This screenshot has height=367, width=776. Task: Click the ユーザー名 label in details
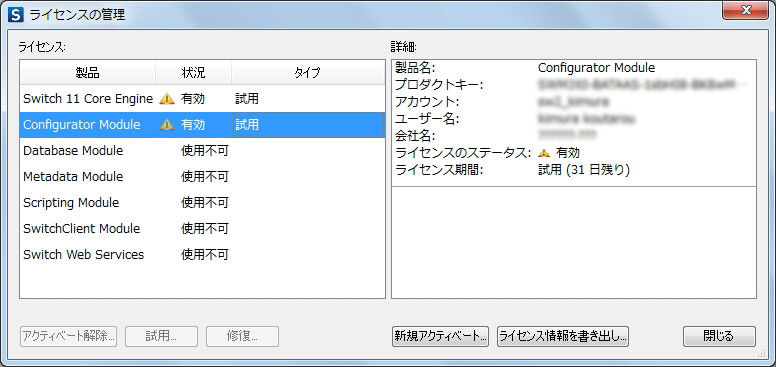[427, 119]
